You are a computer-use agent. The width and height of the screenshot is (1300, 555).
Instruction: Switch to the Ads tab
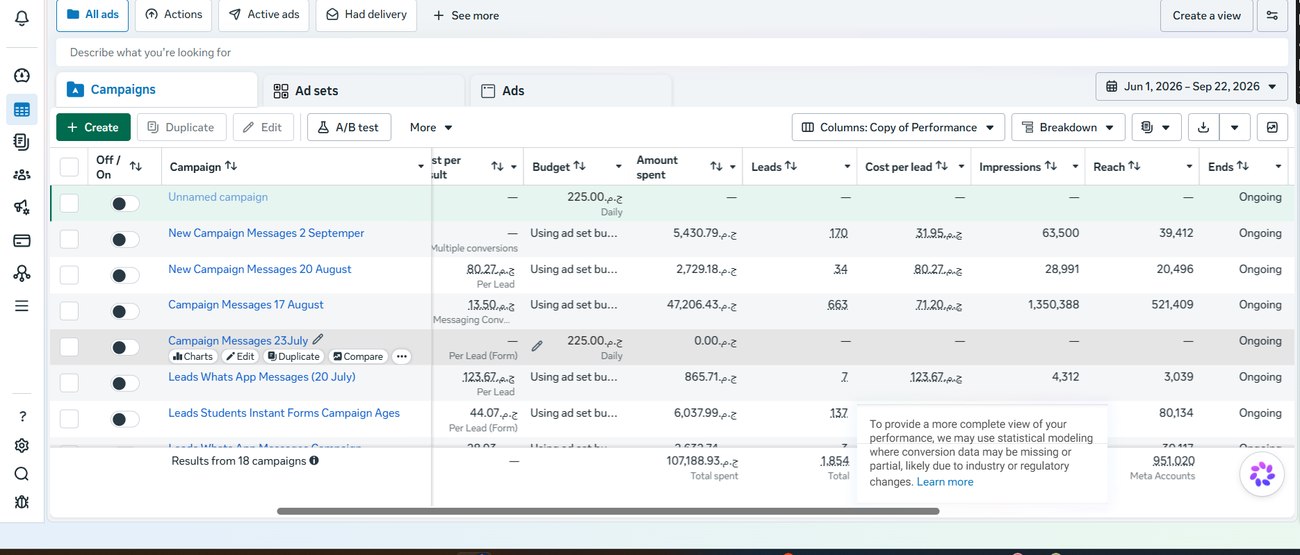pos(570,90)
